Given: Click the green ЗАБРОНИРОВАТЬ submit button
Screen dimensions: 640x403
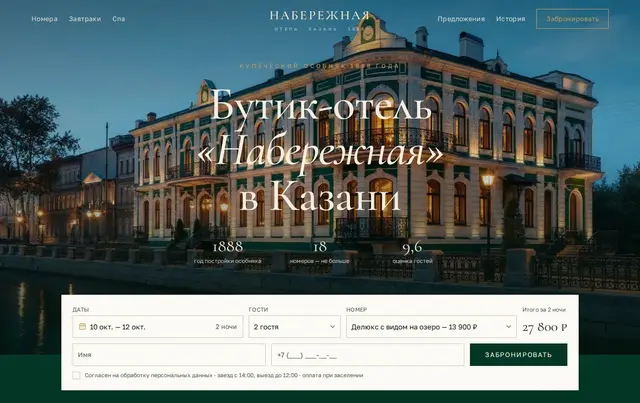Looking at the screenshot, I should point(518,354).
